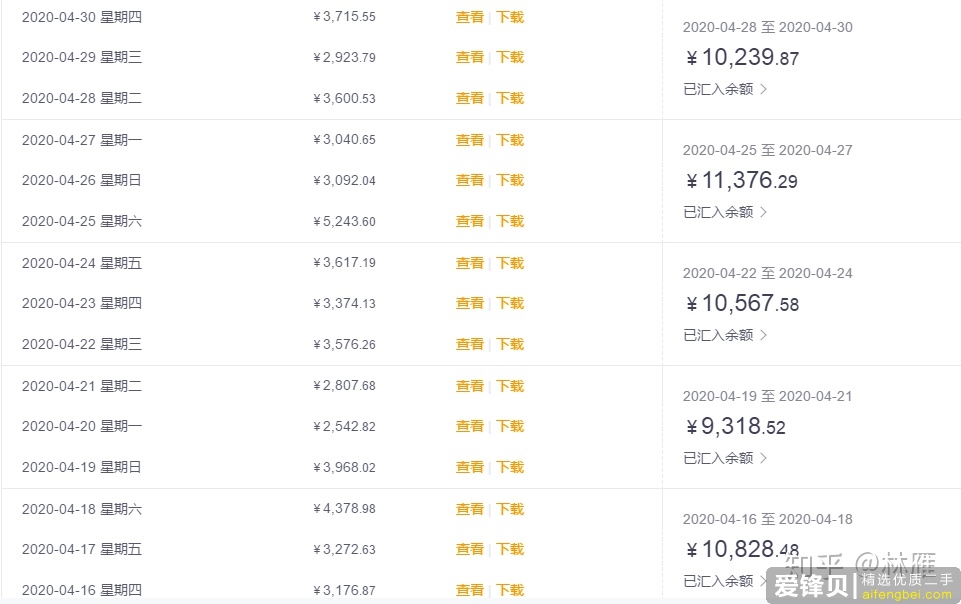Select the ¥11,376.29 settlement total
Image resolution: width=961 pixels, height=604 pixels.
742,180
